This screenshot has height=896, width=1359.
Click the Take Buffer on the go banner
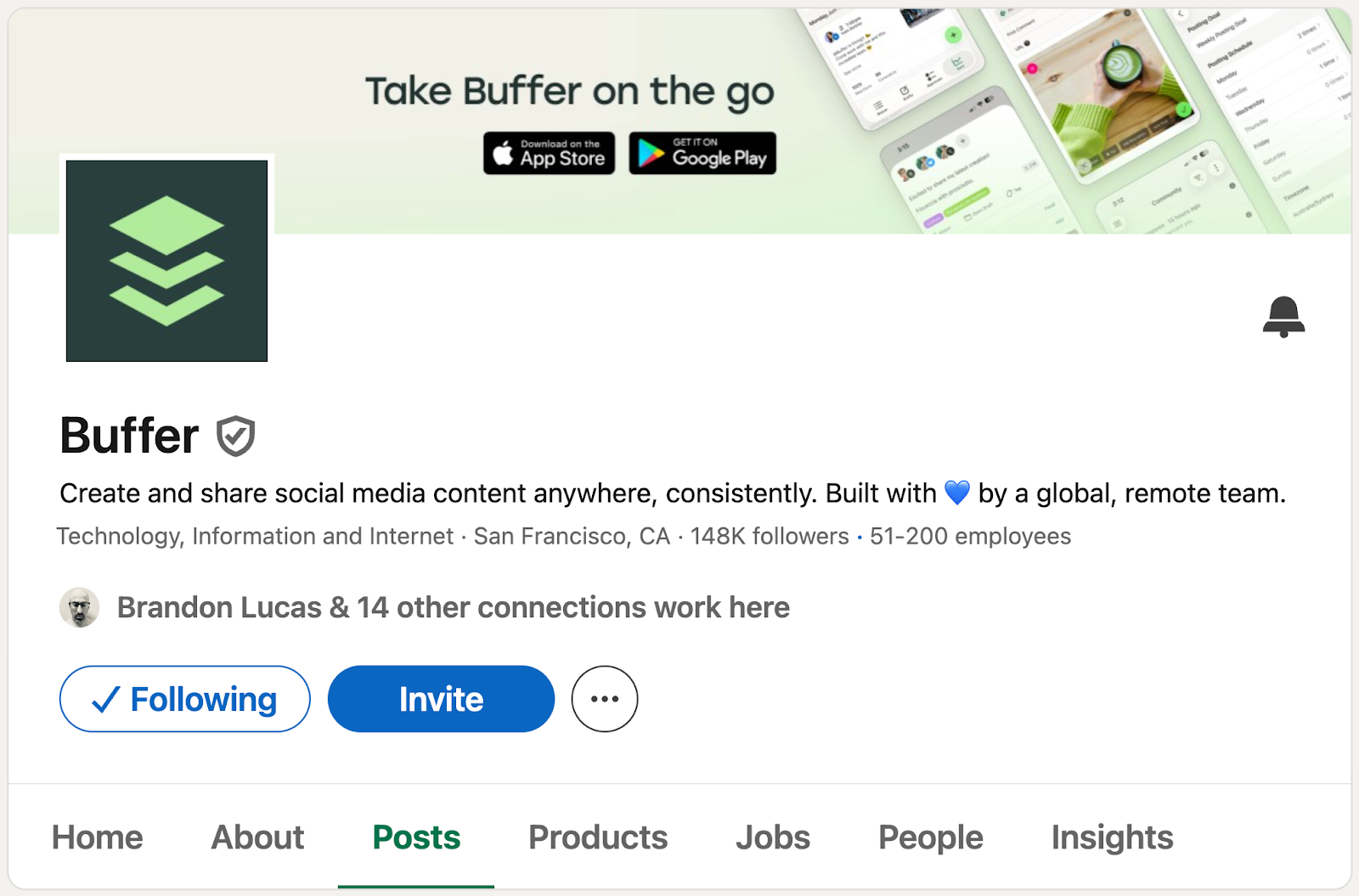[x=569, y=90]
